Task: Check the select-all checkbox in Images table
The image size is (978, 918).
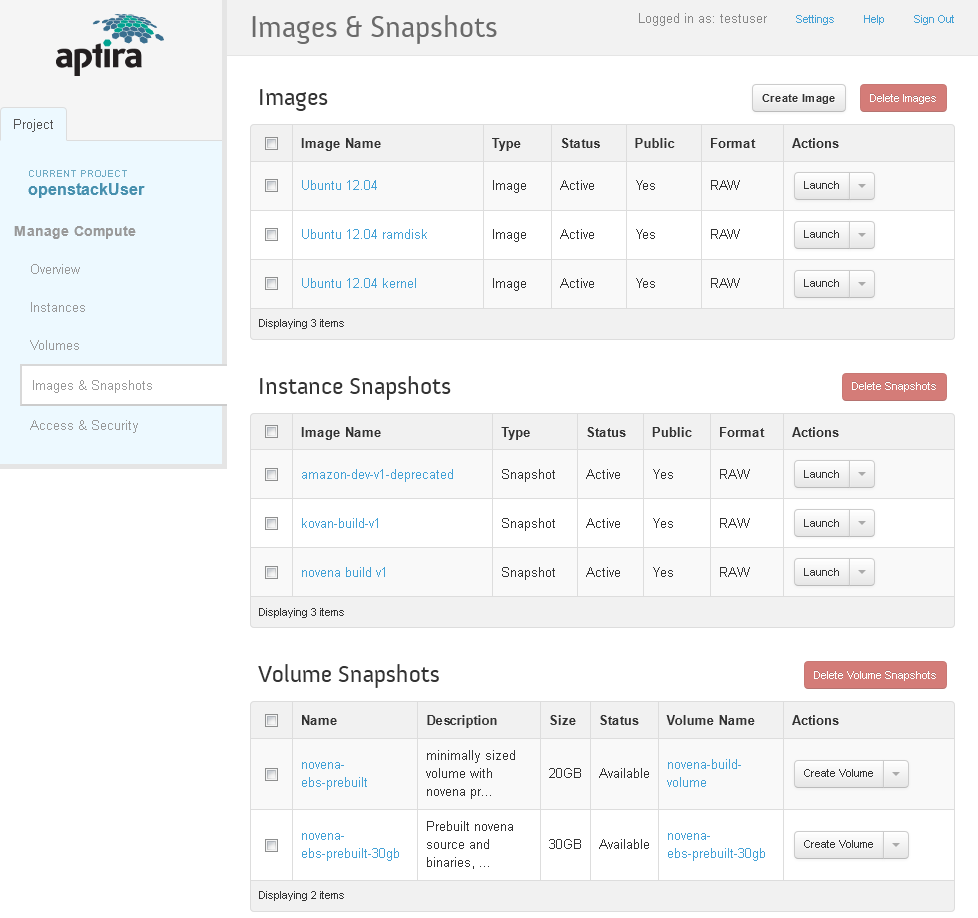Action: 271,143
